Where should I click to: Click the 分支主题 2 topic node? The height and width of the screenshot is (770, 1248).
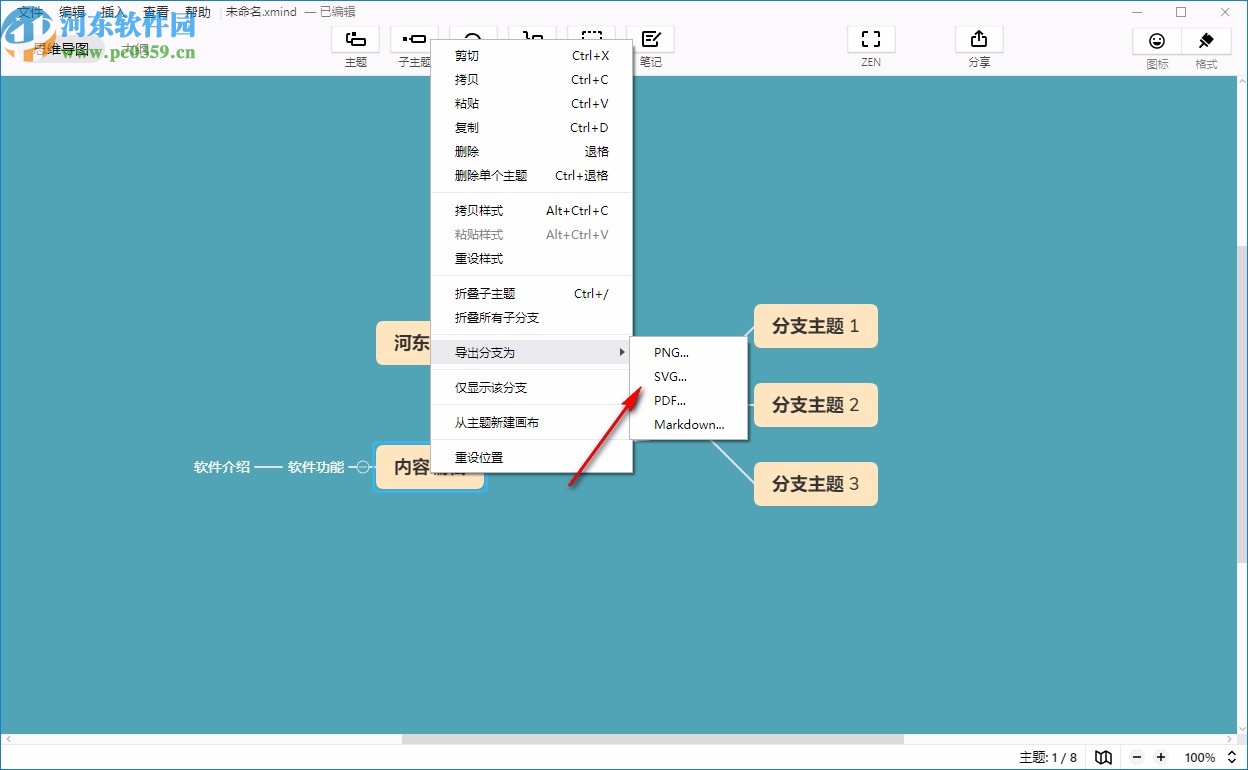(815, 405)
